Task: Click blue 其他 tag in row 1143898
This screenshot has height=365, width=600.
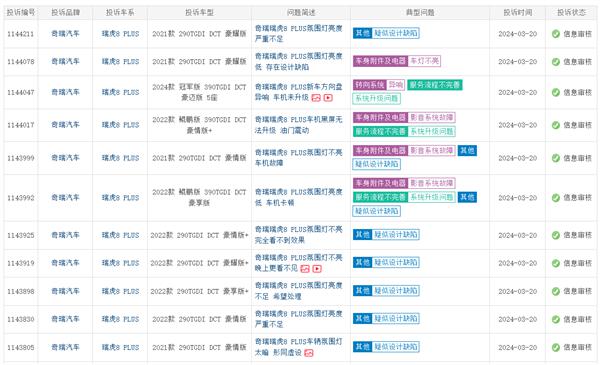Action: [x=362, y=291]
